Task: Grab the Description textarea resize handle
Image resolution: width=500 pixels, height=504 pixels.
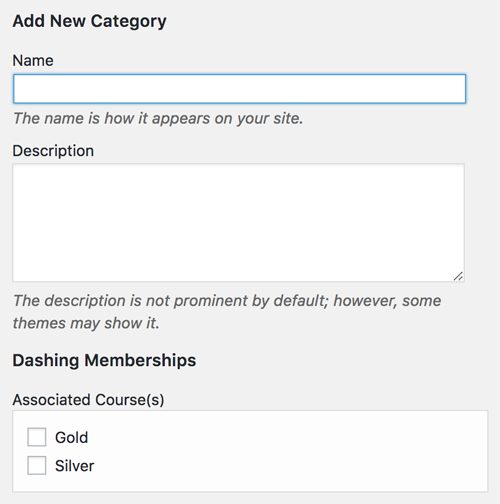Action: click(458, 276)
